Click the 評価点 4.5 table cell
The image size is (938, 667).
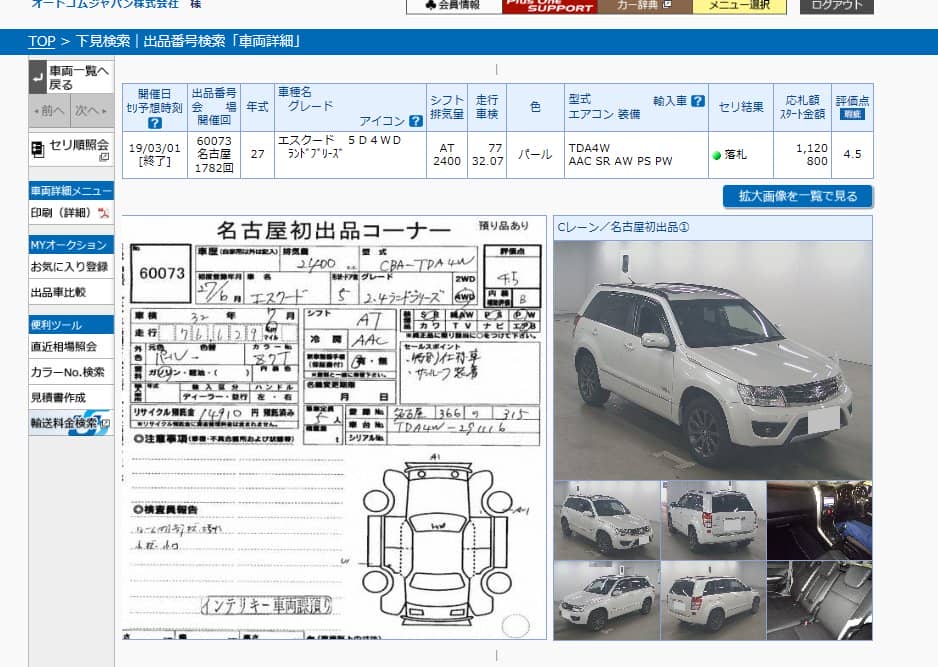pos(852,155)
